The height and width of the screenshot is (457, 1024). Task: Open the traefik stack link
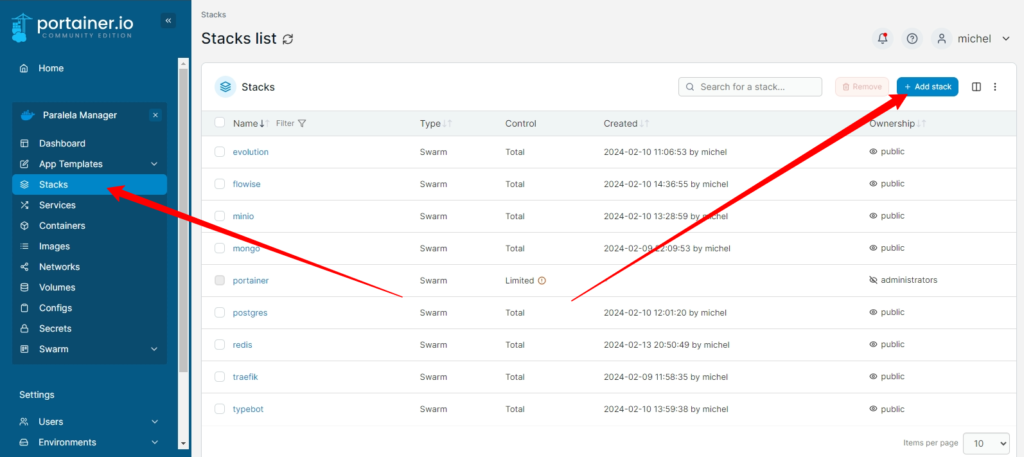click(246, 377)
